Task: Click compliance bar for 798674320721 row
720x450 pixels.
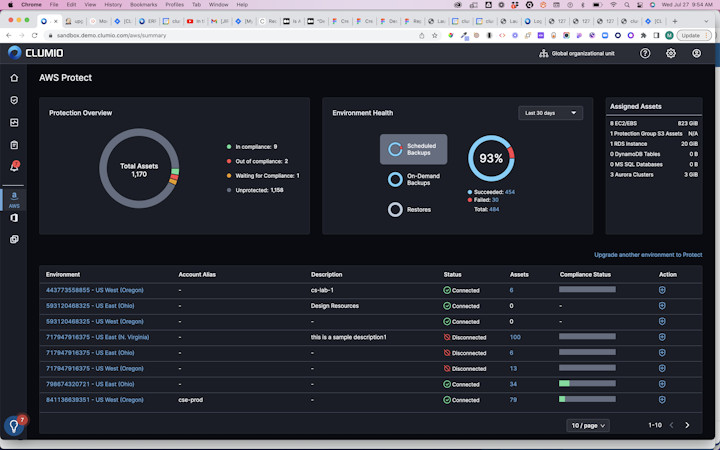Action: tap(587, 383)
